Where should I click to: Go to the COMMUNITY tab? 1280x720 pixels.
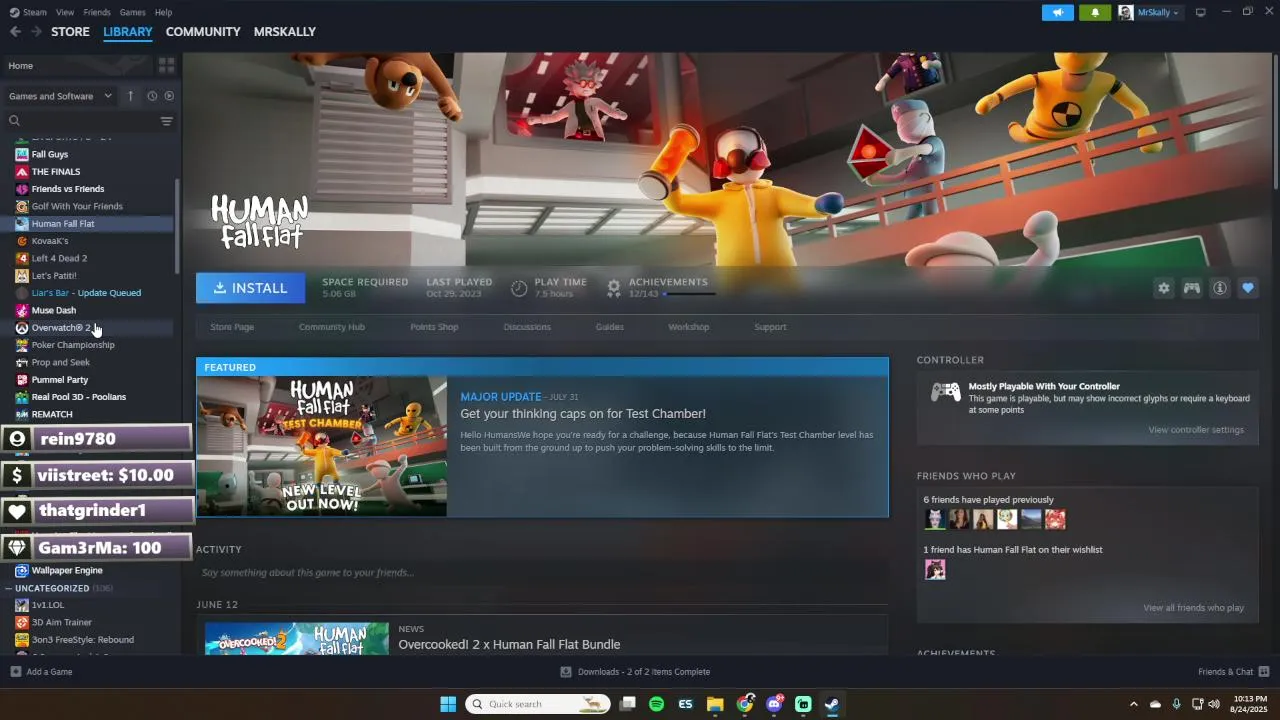pyautogui.click(x=203, y=32)
